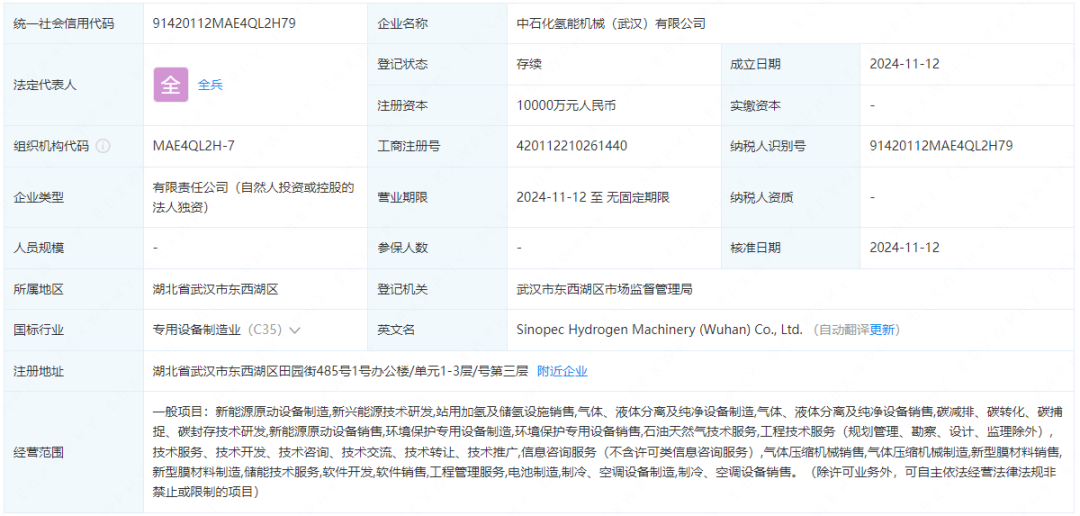Screen dimensions: 1080x516
Task: Click 成立日期 value 2024-11-12
Action: (904, 64)
